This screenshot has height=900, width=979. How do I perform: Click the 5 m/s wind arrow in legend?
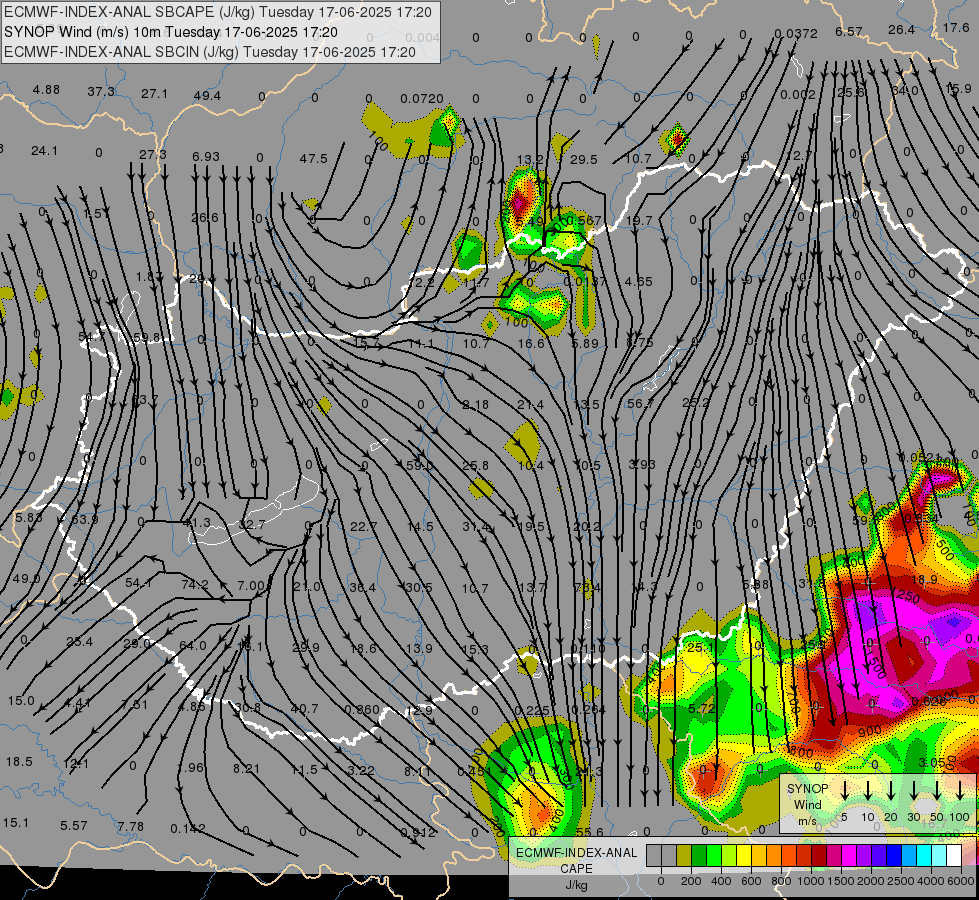click(845, 790)
